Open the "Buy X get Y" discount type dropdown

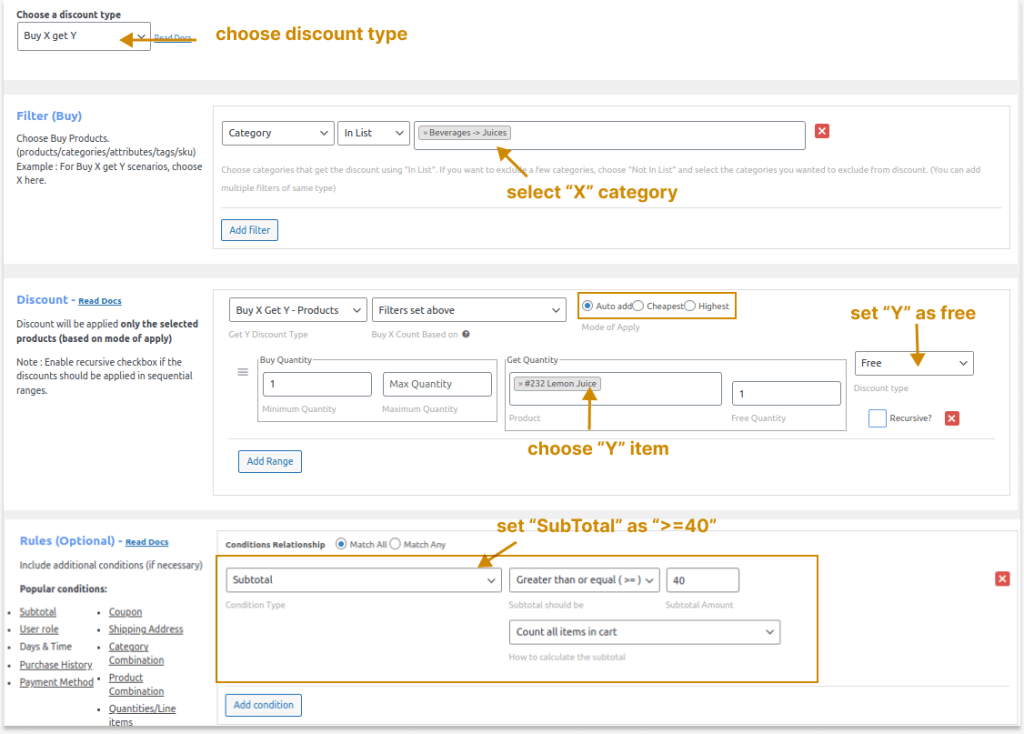(83, 36)
